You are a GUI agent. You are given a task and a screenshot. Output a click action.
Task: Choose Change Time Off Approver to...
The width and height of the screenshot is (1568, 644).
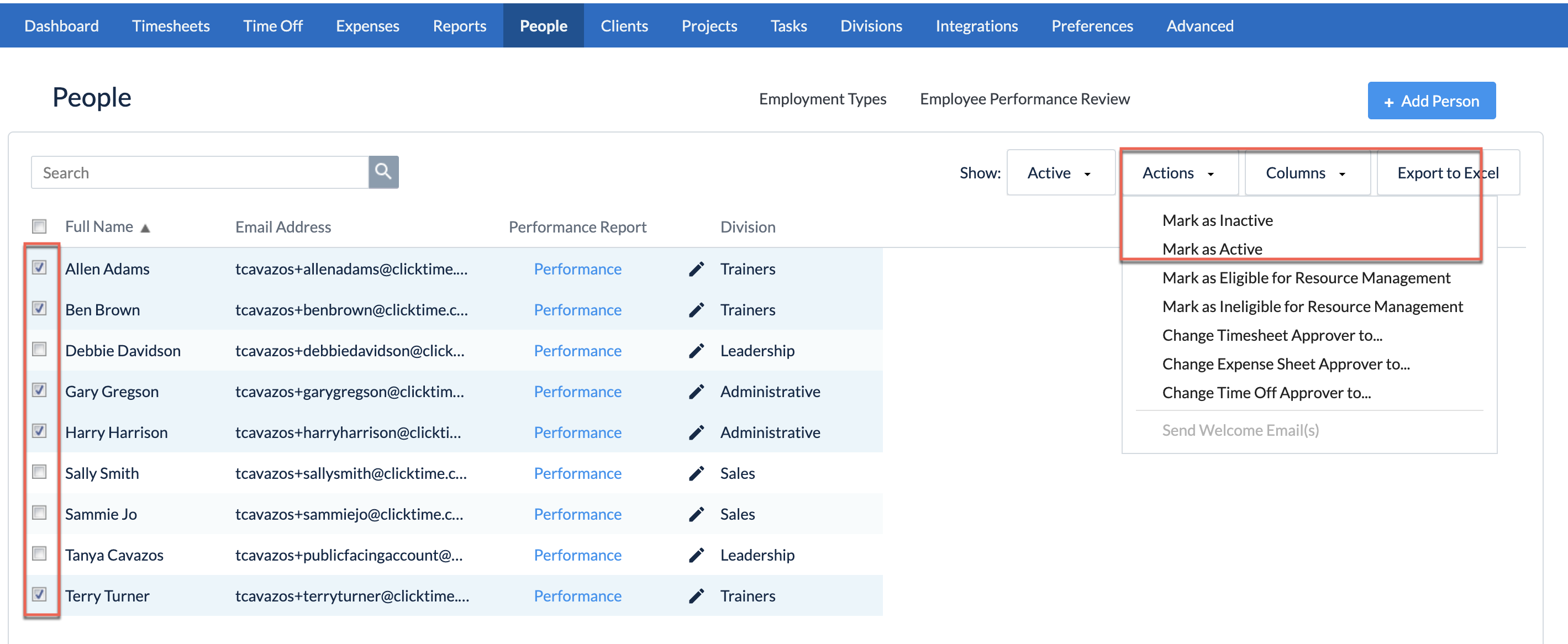(1267, 392)
